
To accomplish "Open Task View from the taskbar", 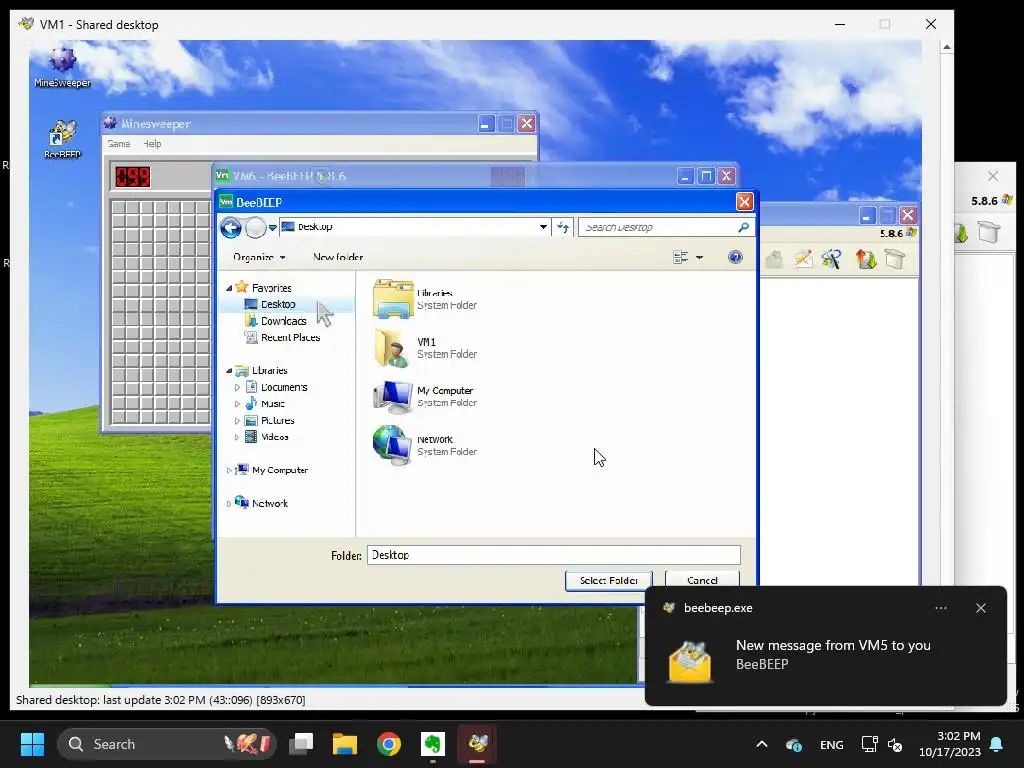I will 301,744.
